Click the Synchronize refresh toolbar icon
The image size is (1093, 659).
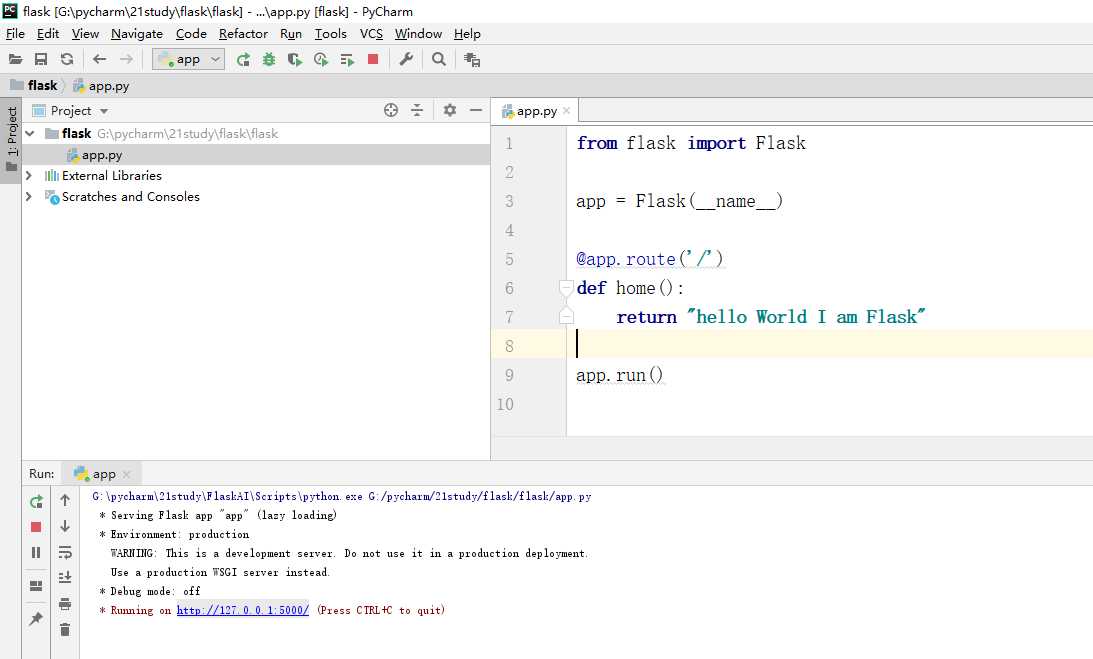click(67, 59)
